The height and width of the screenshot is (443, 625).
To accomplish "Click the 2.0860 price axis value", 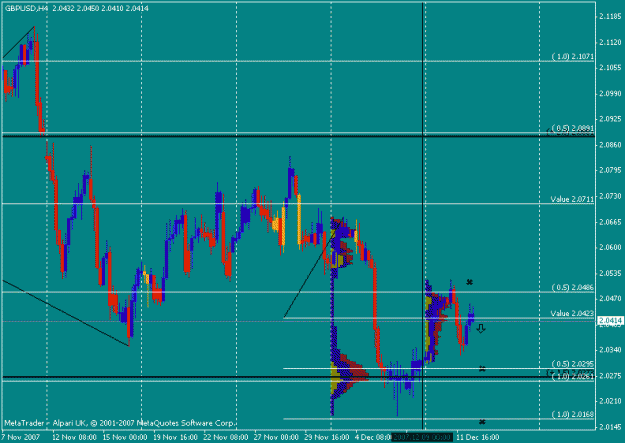I will (x=610, y=145).
